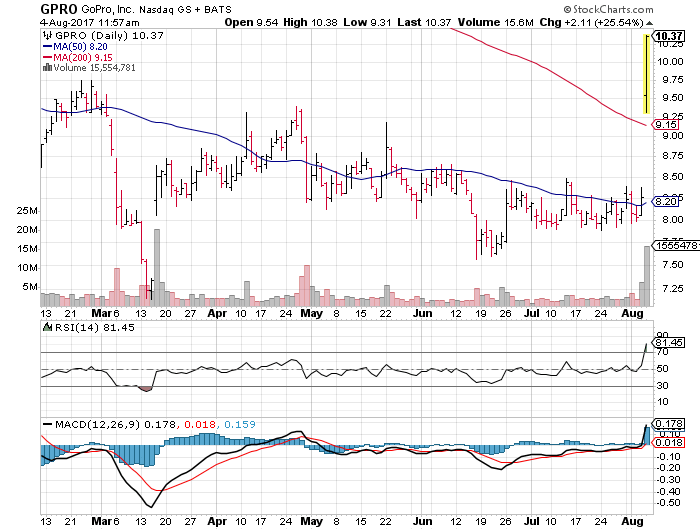Click the blue MA(50) line swatch in legend
The height and width of the screenshot is (530, 700).
(47, 46)
